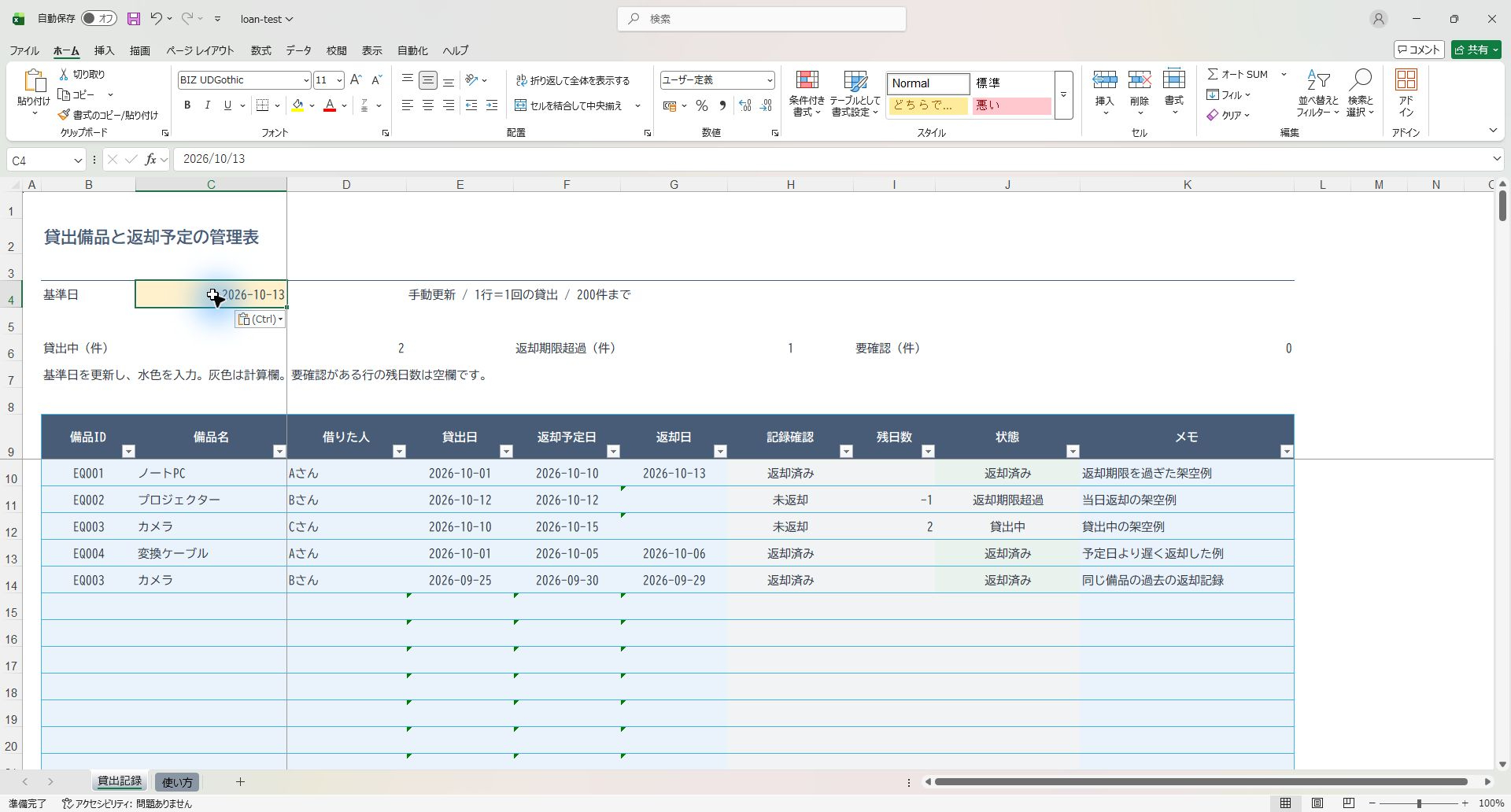Expand the number format combo box
The width and height of the screenshot is (1511, 812).
[769, 80]
